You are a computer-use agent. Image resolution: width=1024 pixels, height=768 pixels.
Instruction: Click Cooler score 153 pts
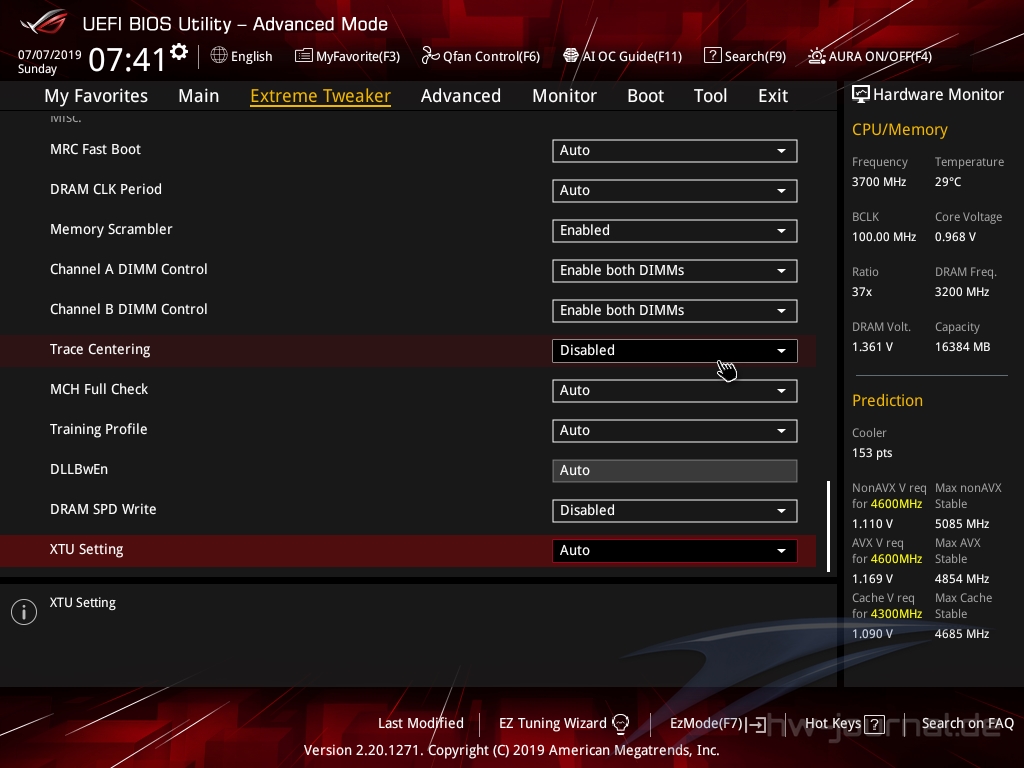click(x=872, y=453)
